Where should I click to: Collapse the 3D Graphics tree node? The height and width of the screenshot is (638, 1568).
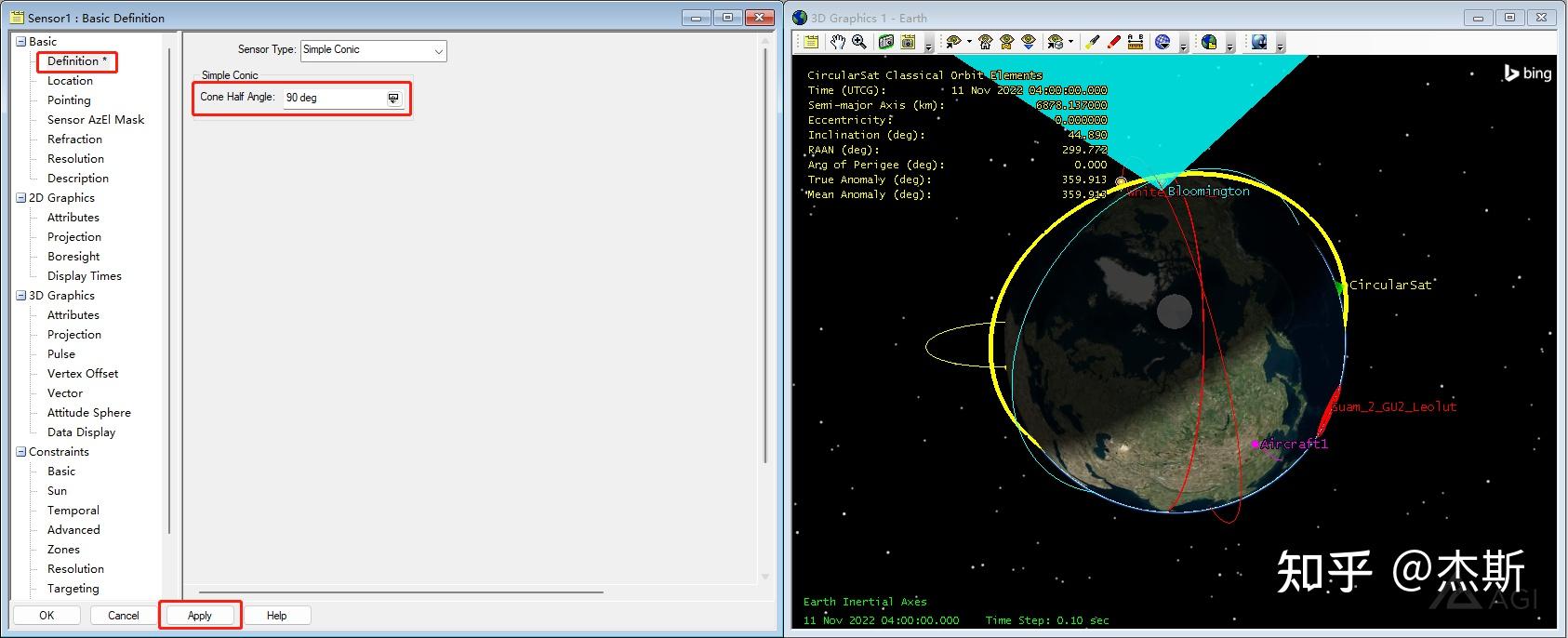pyautogui.click(x=20, y=295)
